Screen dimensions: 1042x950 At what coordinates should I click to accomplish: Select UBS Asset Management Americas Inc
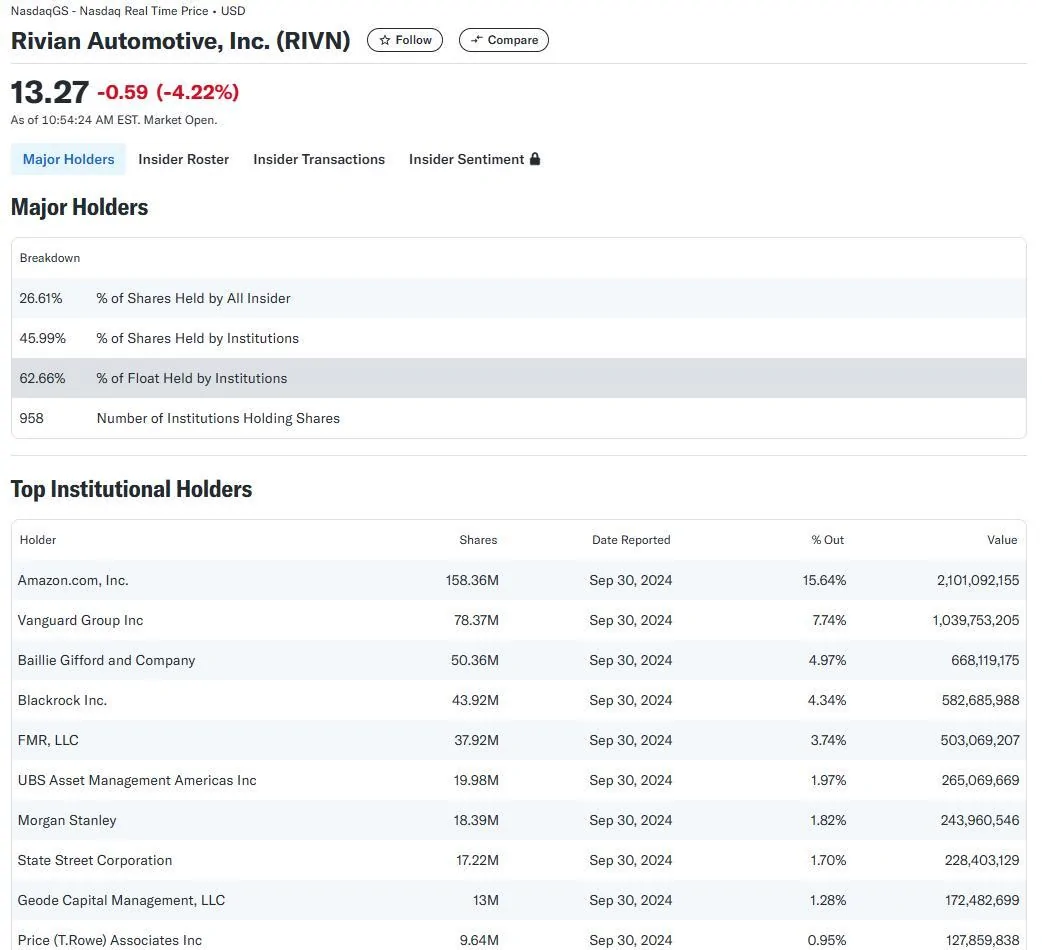(137, 780)
